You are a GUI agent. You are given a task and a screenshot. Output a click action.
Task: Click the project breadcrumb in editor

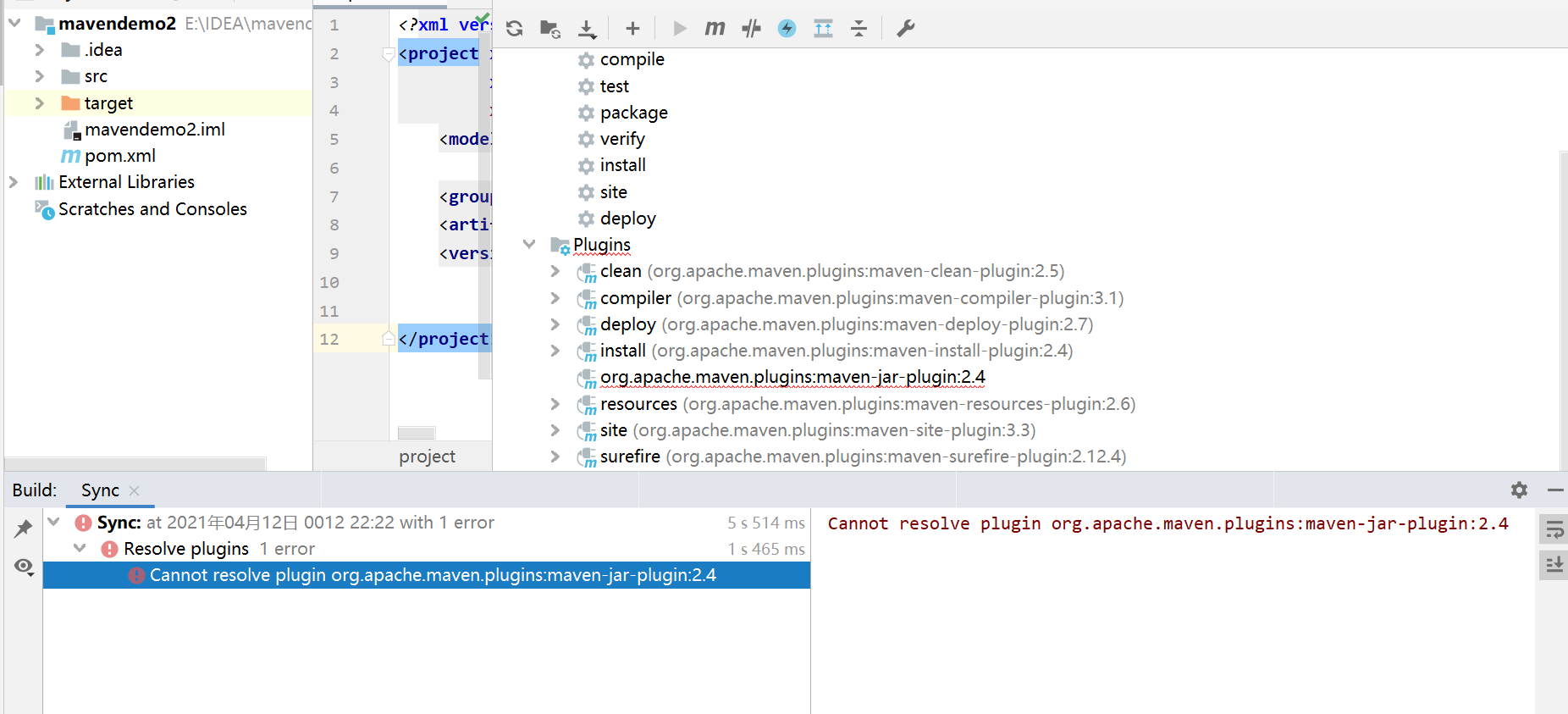(x=427, y=457)
